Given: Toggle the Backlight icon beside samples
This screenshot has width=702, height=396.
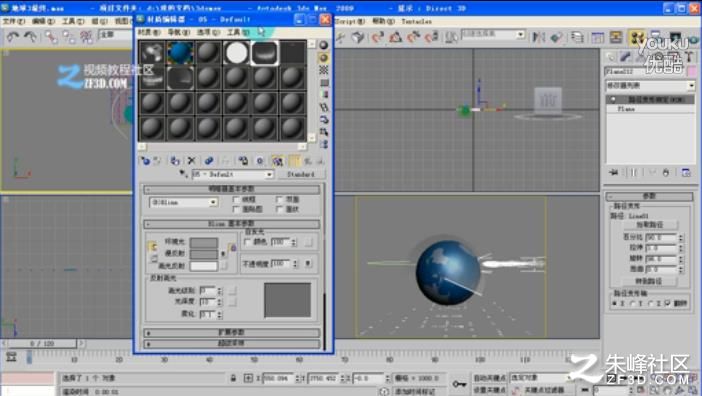Looking at the screenshot, I should click(x=323, y=58).
